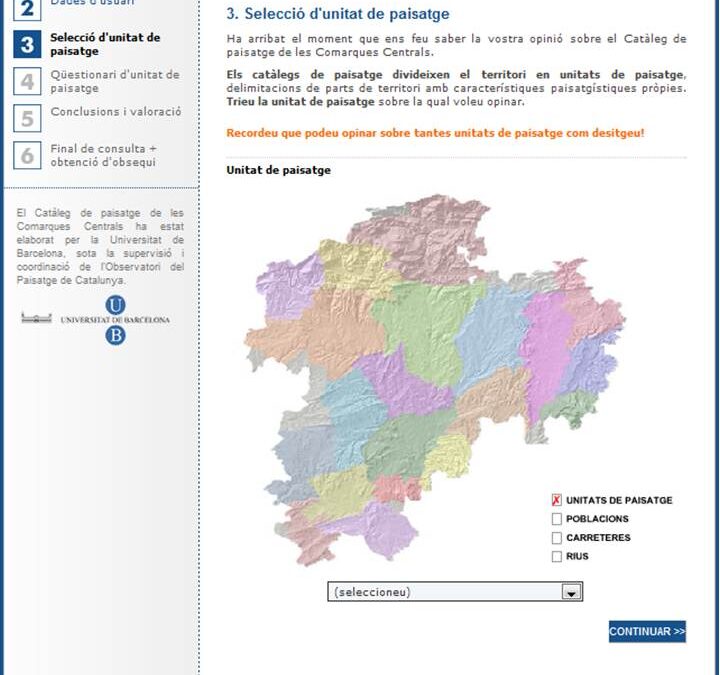Viewport: 720px width, 675px height.
Task: Go to Conclusions i valoració step
Action: pyautogui.click(x=116, y=112)
